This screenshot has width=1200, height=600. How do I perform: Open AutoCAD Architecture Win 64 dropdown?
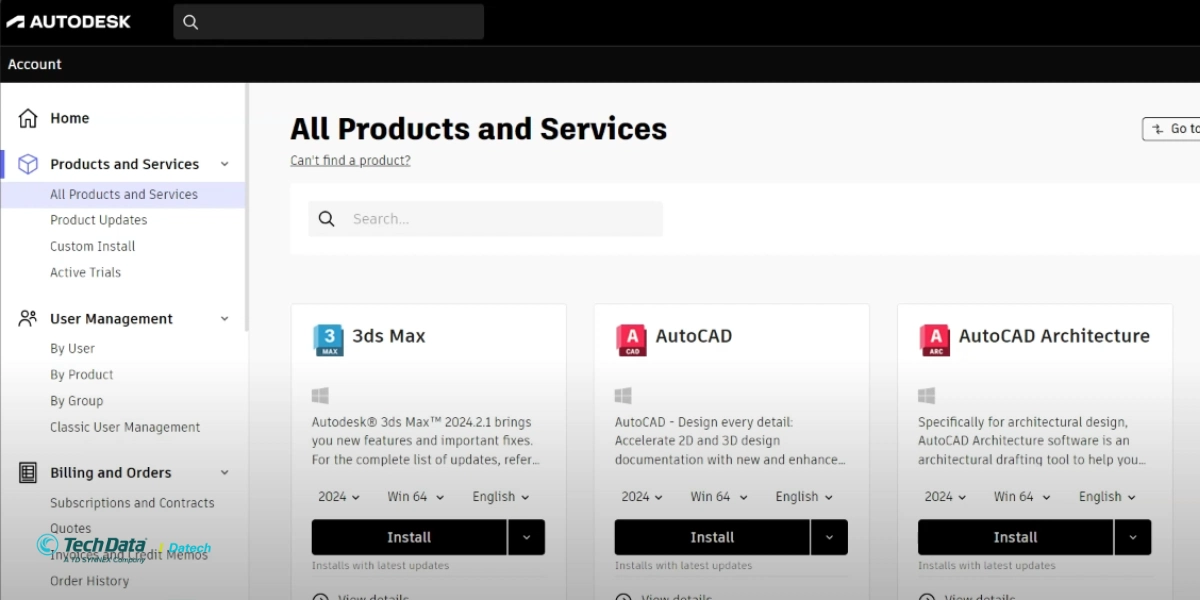1021,496
